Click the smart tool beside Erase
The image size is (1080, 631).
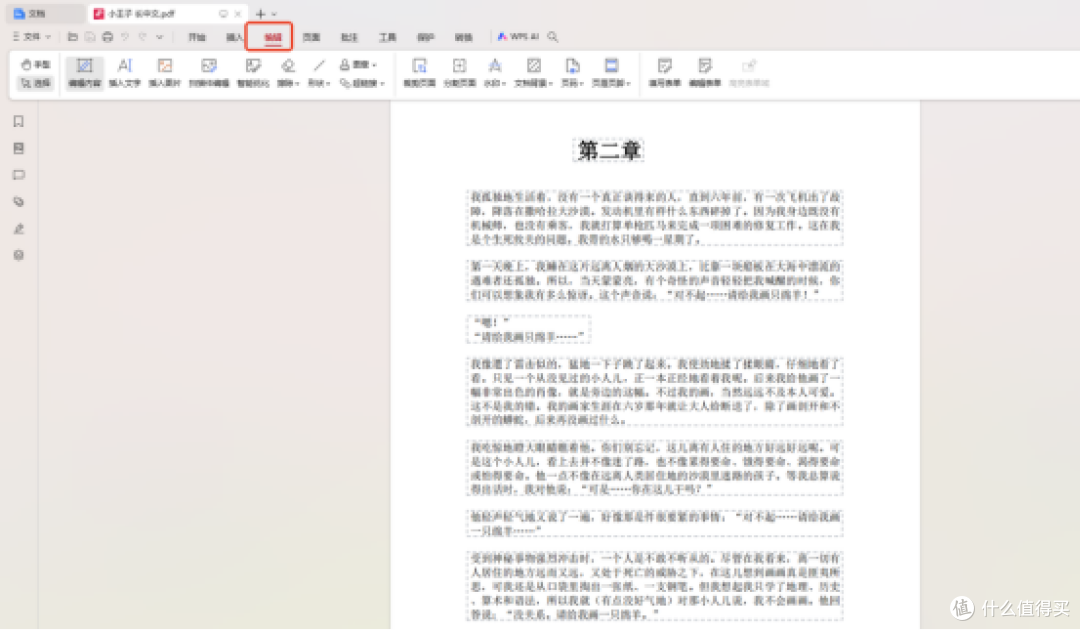(x=253, y=72)
